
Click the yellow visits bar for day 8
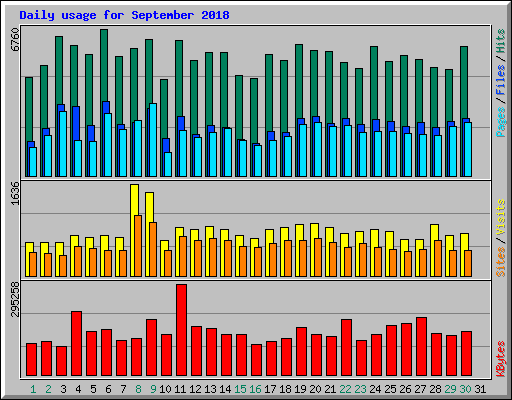pyautogui.click(x=134, y=200)
